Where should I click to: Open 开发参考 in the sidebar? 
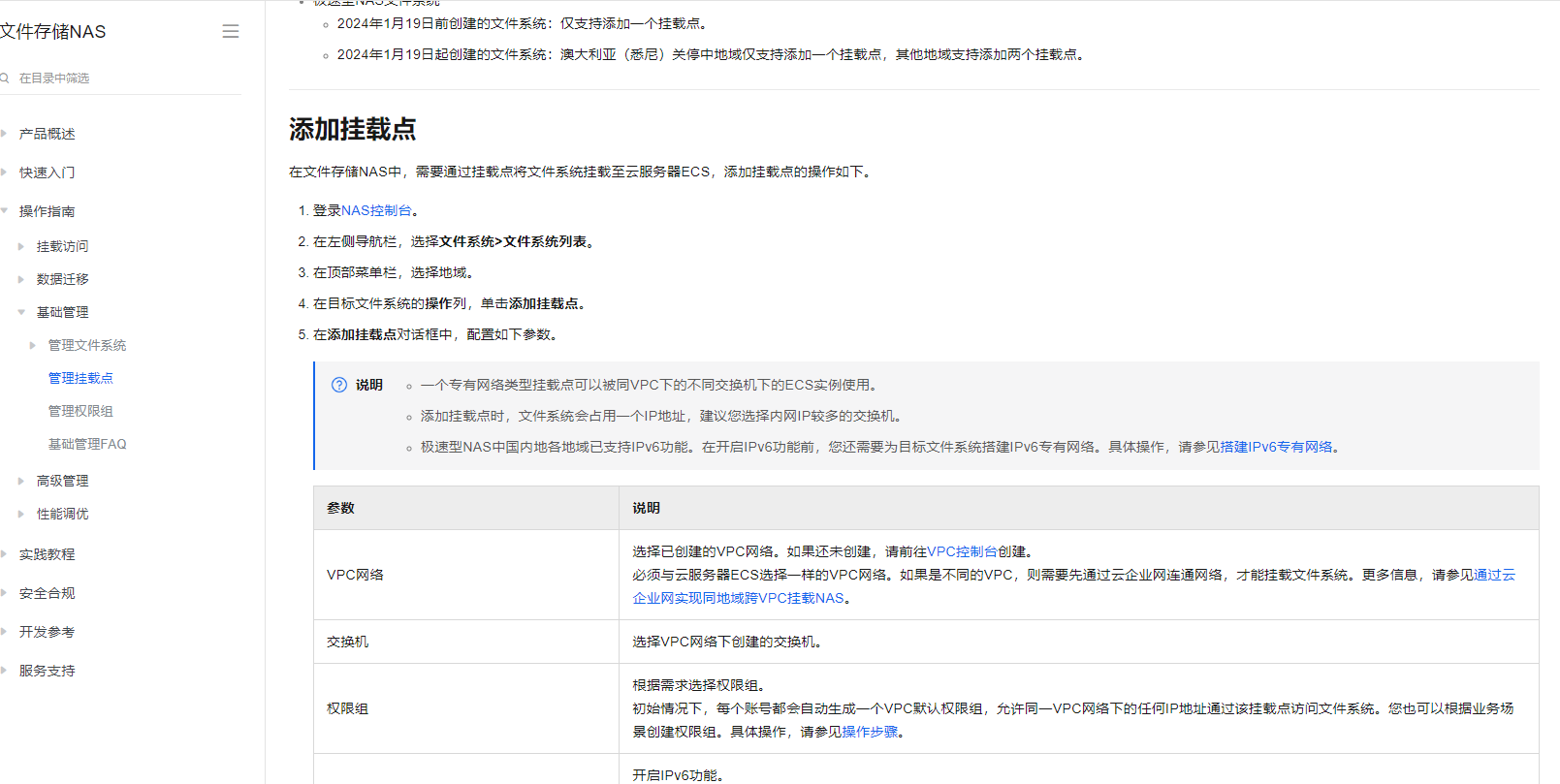pyautogui.click(x=48, y=632)
